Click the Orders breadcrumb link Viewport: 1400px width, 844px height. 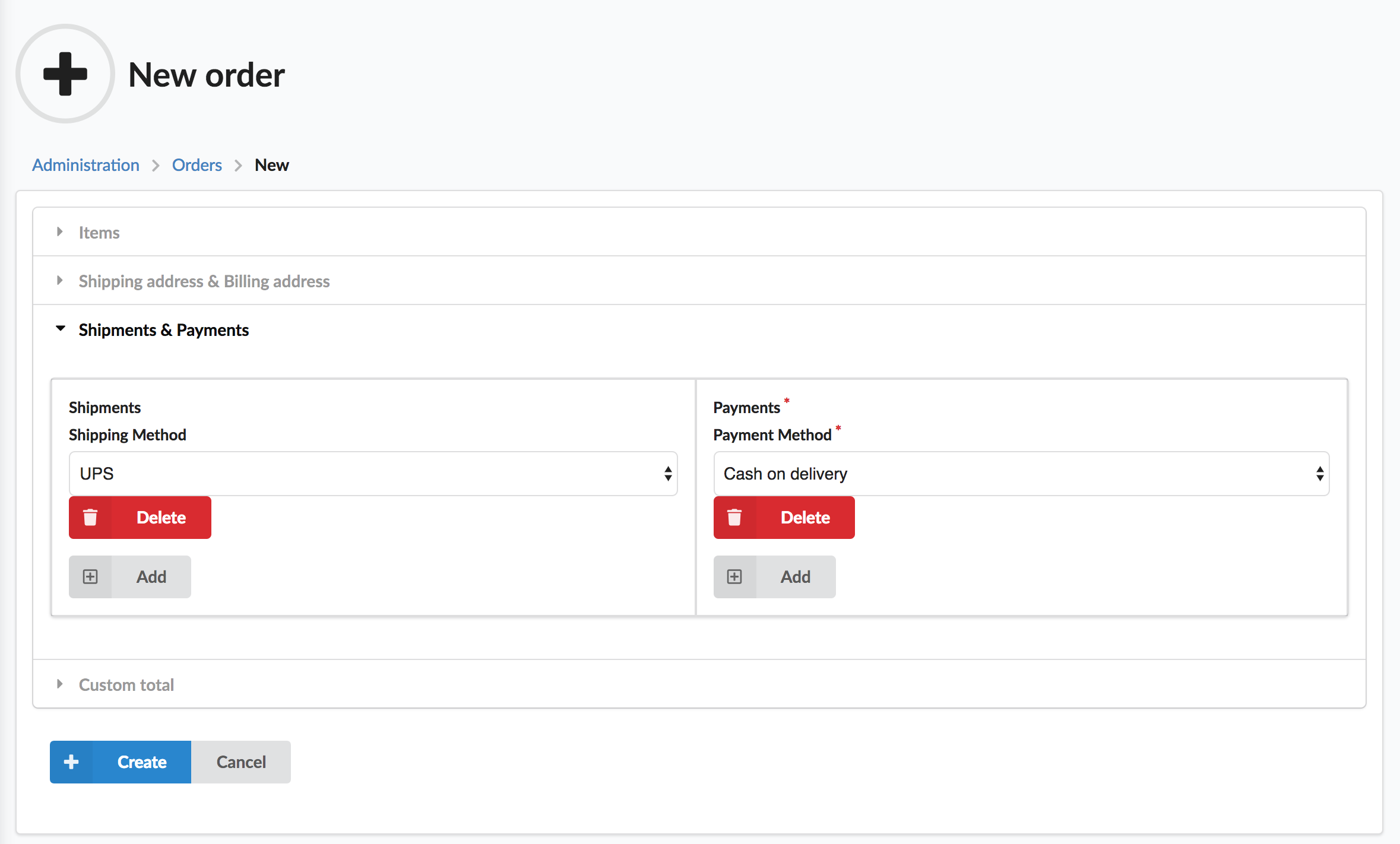click(x=197, y=164)
